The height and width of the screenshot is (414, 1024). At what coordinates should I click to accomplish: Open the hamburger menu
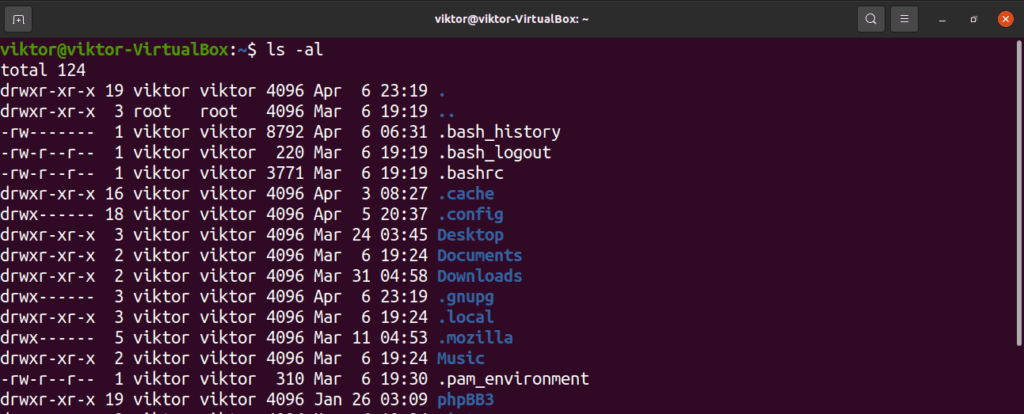(904, 19)
